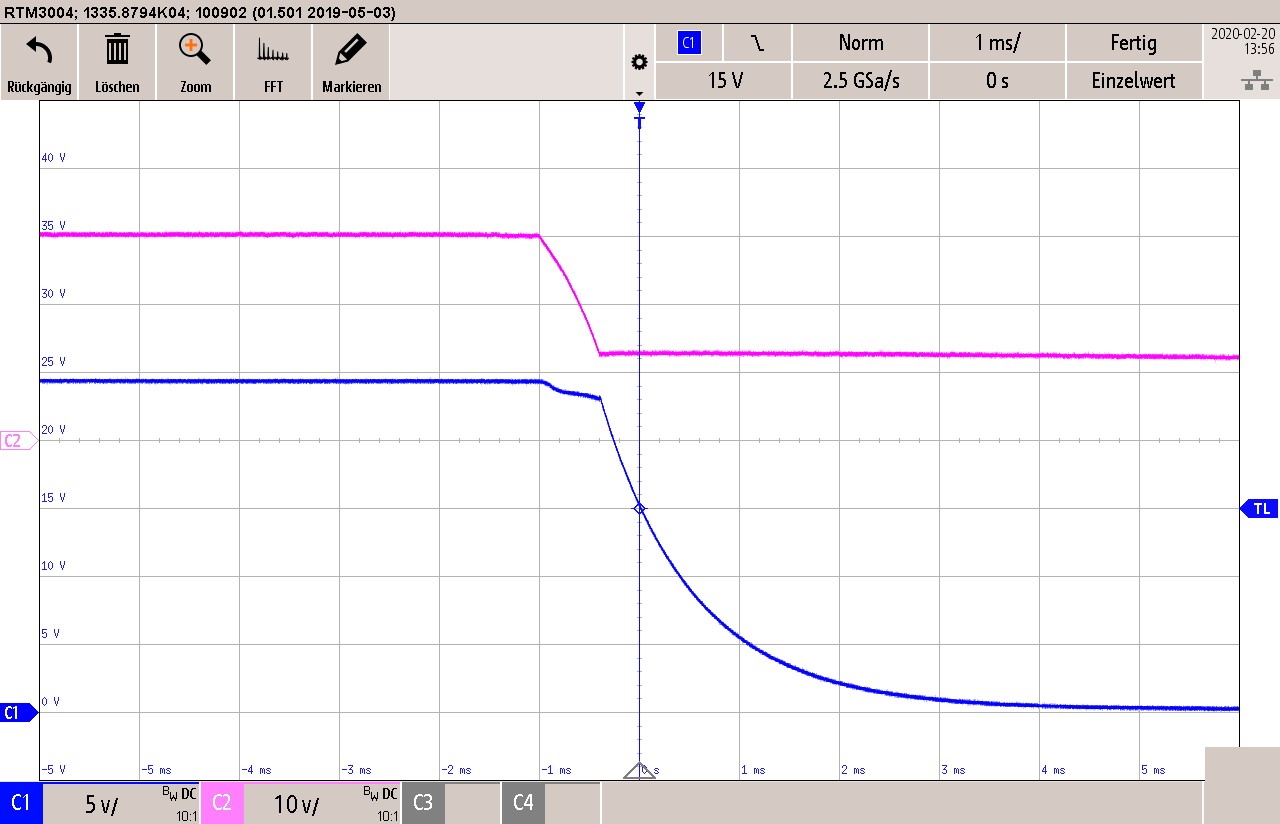Click the Fertig acquisition status button
This screenshot has height=824, width=1280.
pos(1134,43)
